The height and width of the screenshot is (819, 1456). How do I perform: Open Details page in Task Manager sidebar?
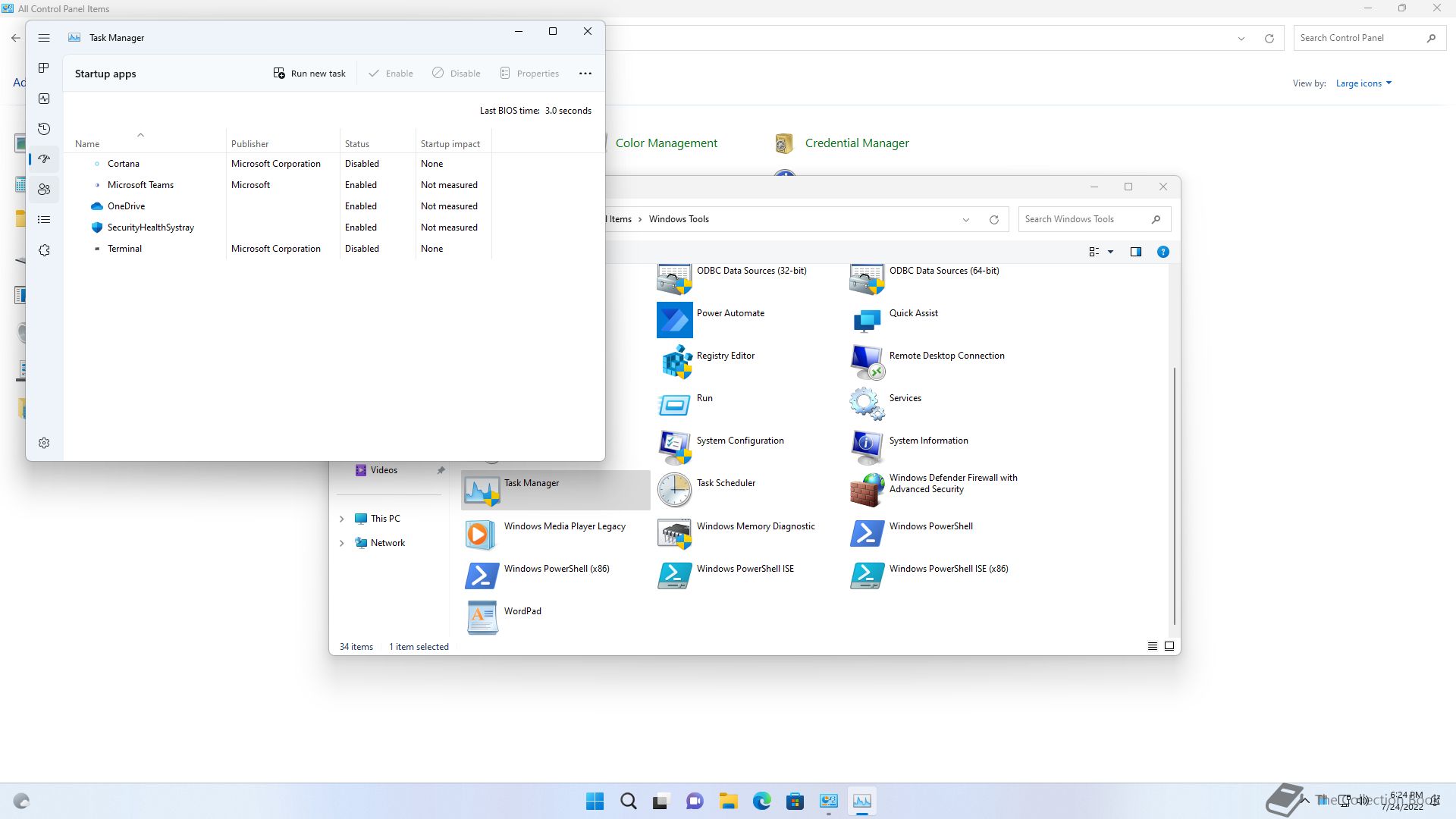point(44,220)
